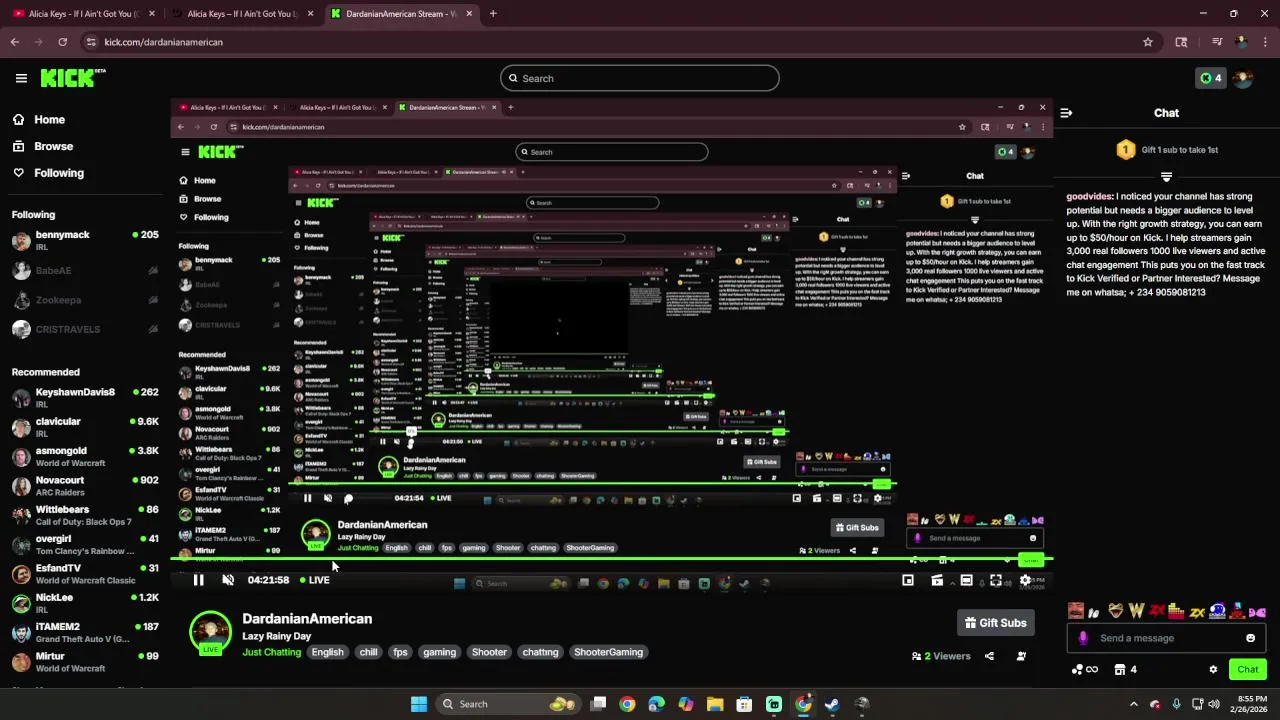Select the fps tag
The height and width of the screenshot is (720, 1280).
pyautogui.click(x=400, y=652)
